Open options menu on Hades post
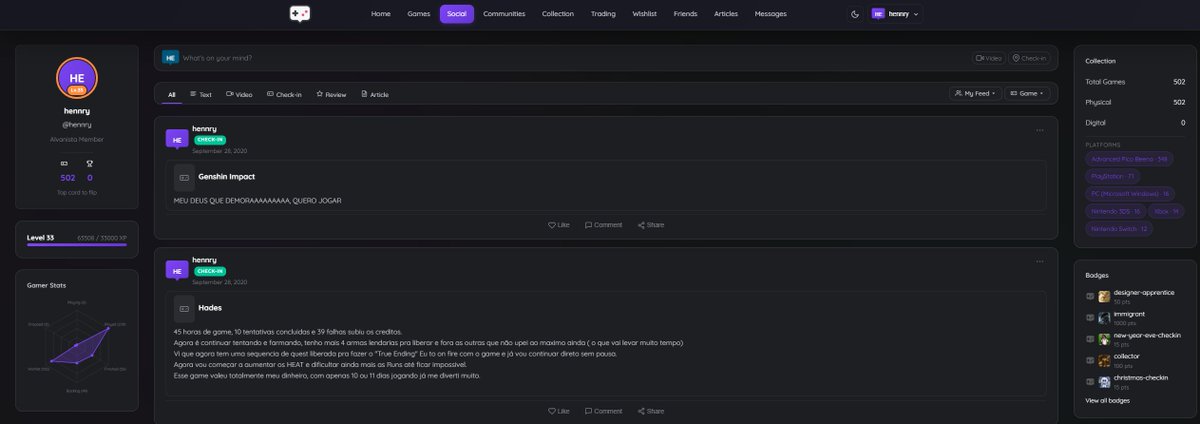1200x424 pixels. point(1040,261)
